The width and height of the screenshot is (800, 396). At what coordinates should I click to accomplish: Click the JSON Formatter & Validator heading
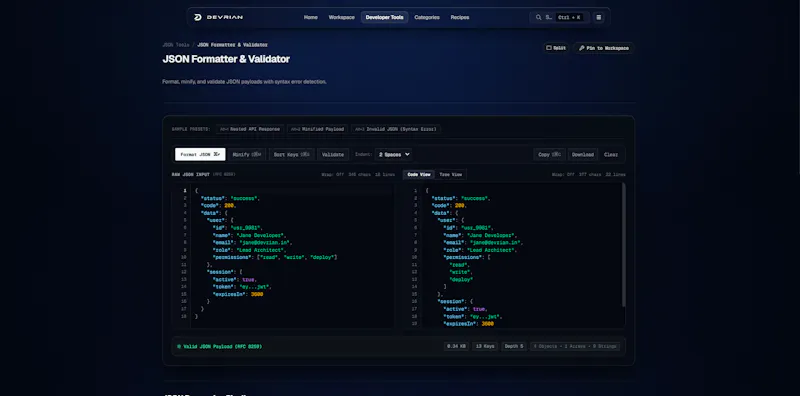point(226,59)
